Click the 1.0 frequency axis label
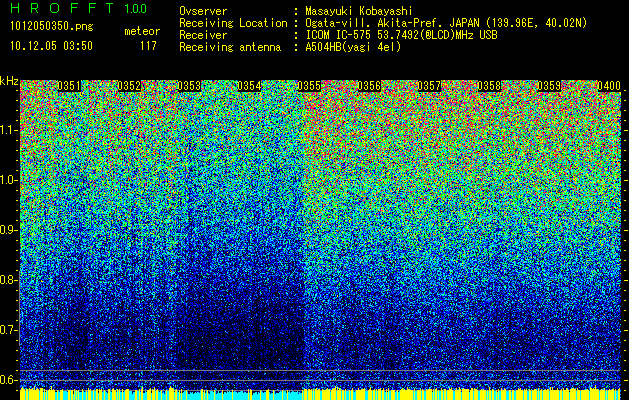This screenshot has width=629, height=400. tap(8, 180)
